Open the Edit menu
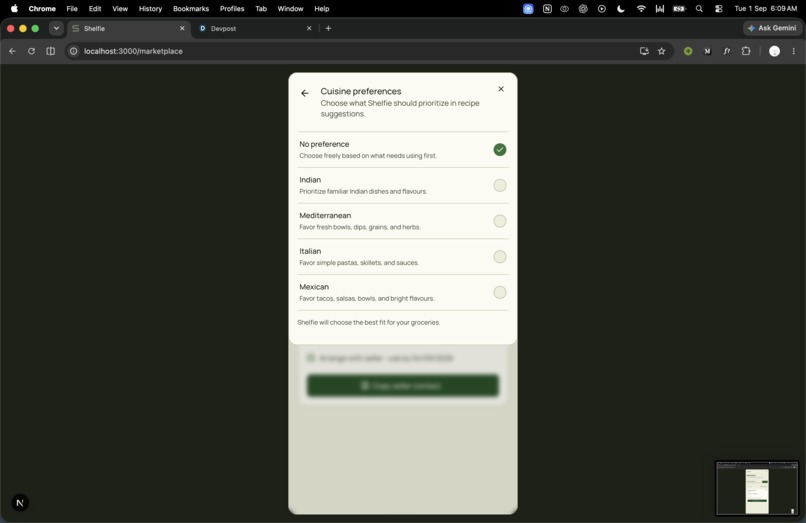 pos(95,9)
